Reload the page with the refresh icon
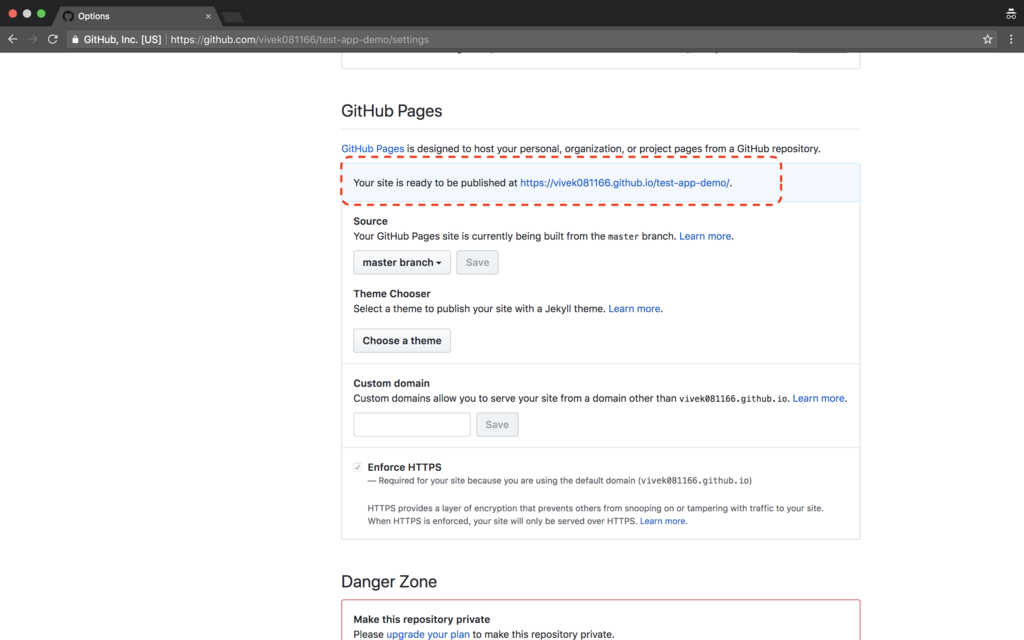This screenshot has height=640, width=1024. 53,39
